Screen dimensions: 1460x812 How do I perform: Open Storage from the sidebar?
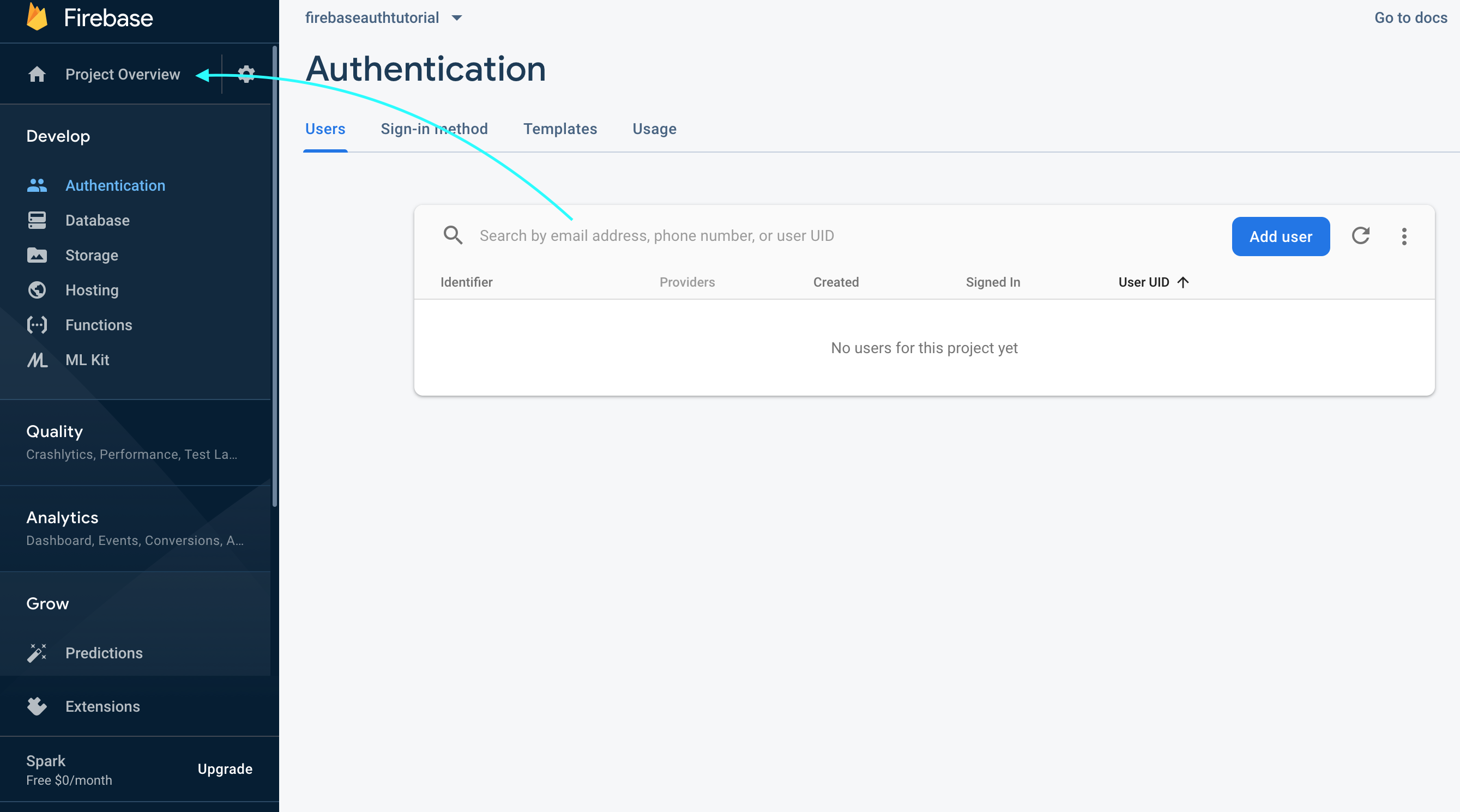91,256
